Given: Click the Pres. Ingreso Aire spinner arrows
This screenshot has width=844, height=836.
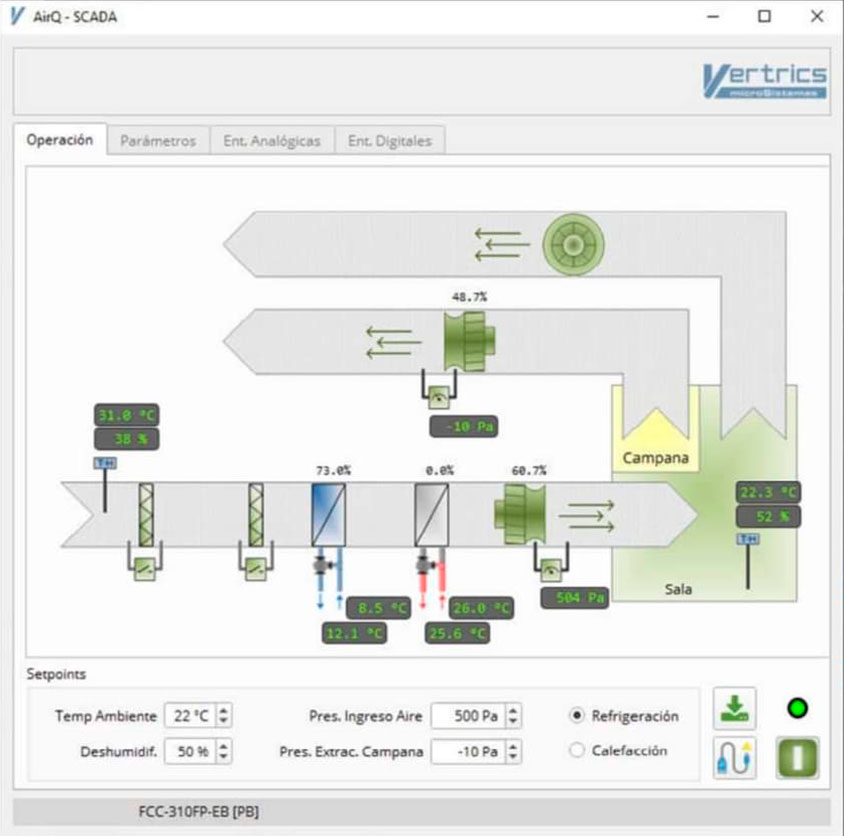Looking at the screenshot, I should point(513,716).
